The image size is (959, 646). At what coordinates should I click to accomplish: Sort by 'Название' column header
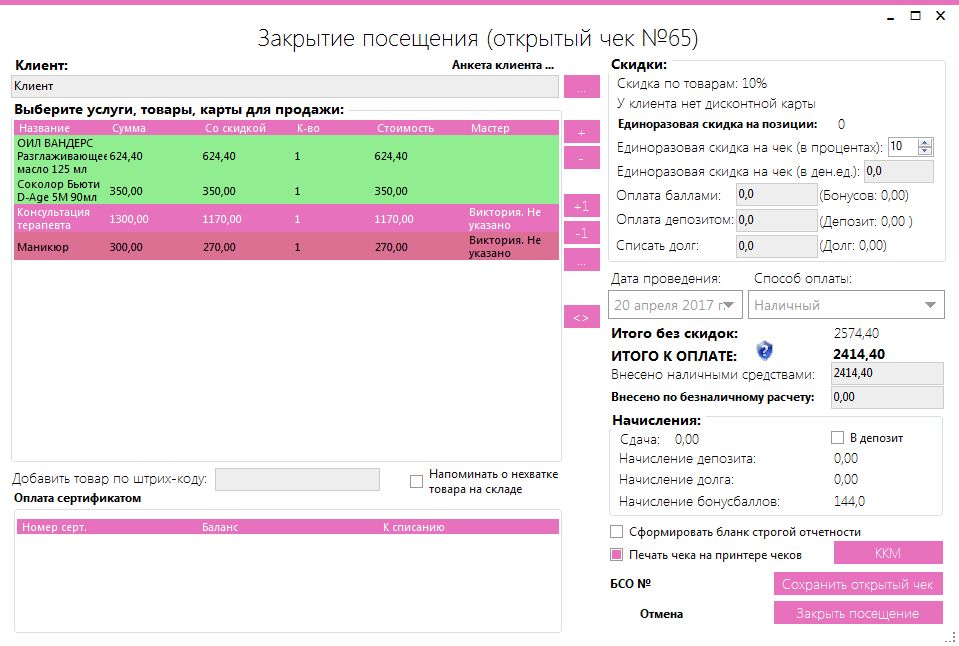tap(45, 128)
